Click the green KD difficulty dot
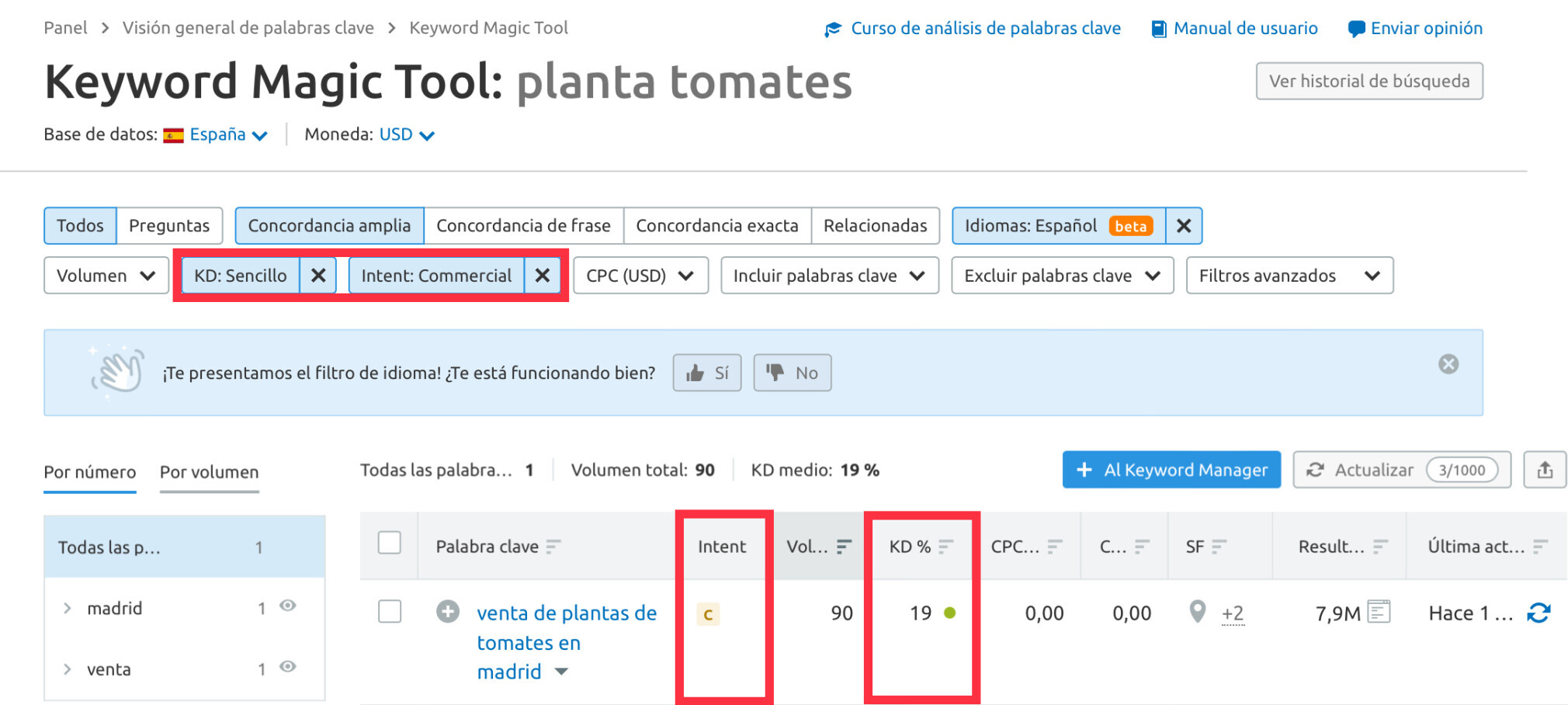 (x=949, y=613)
